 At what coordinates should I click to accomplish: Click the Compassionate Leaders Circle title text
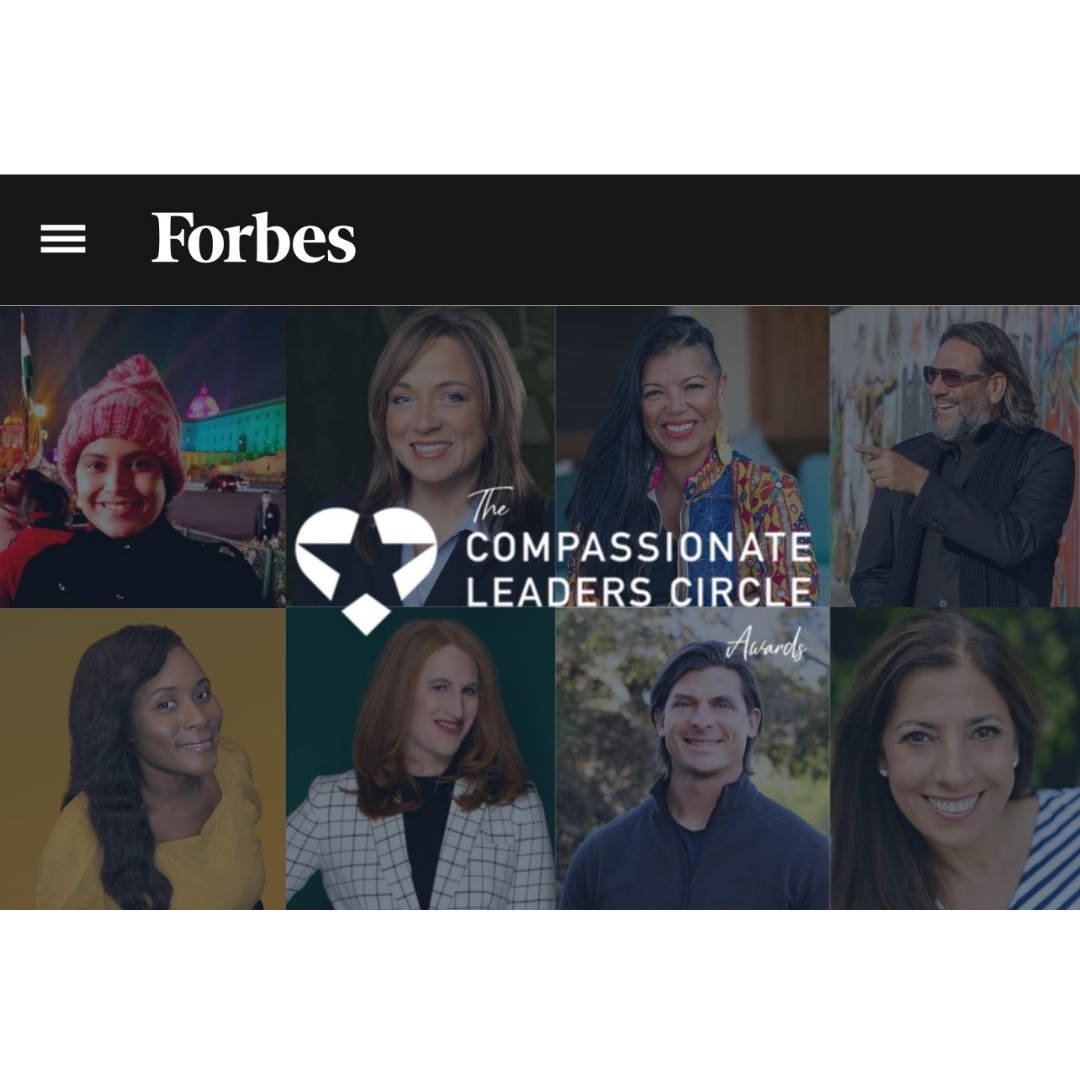638,569
